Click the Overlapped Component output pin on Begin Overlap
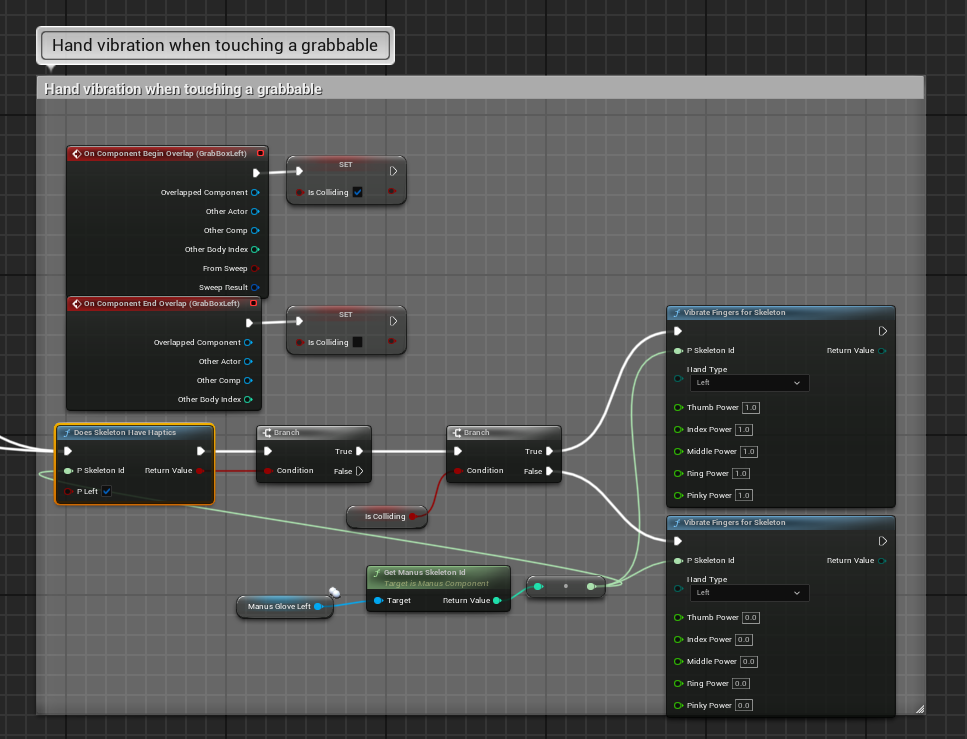The height and width of the screenshot is (739, 967). click(x=255, y=192)
